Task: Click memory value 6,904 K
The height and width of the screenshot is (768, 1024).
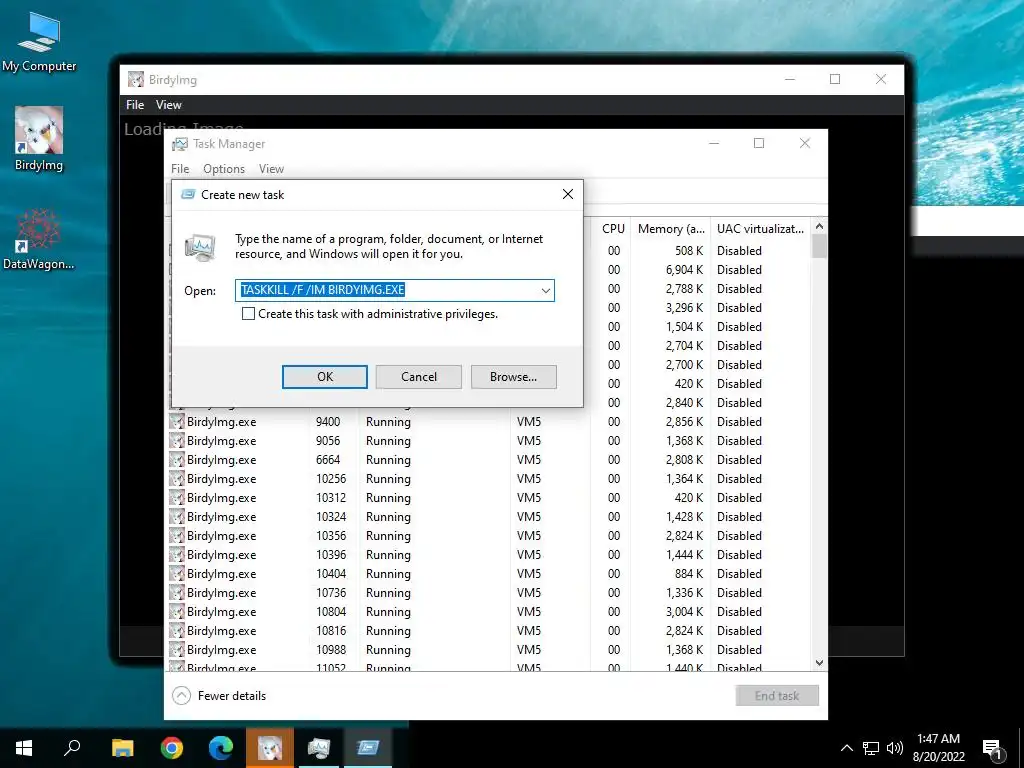Action: 684,270
